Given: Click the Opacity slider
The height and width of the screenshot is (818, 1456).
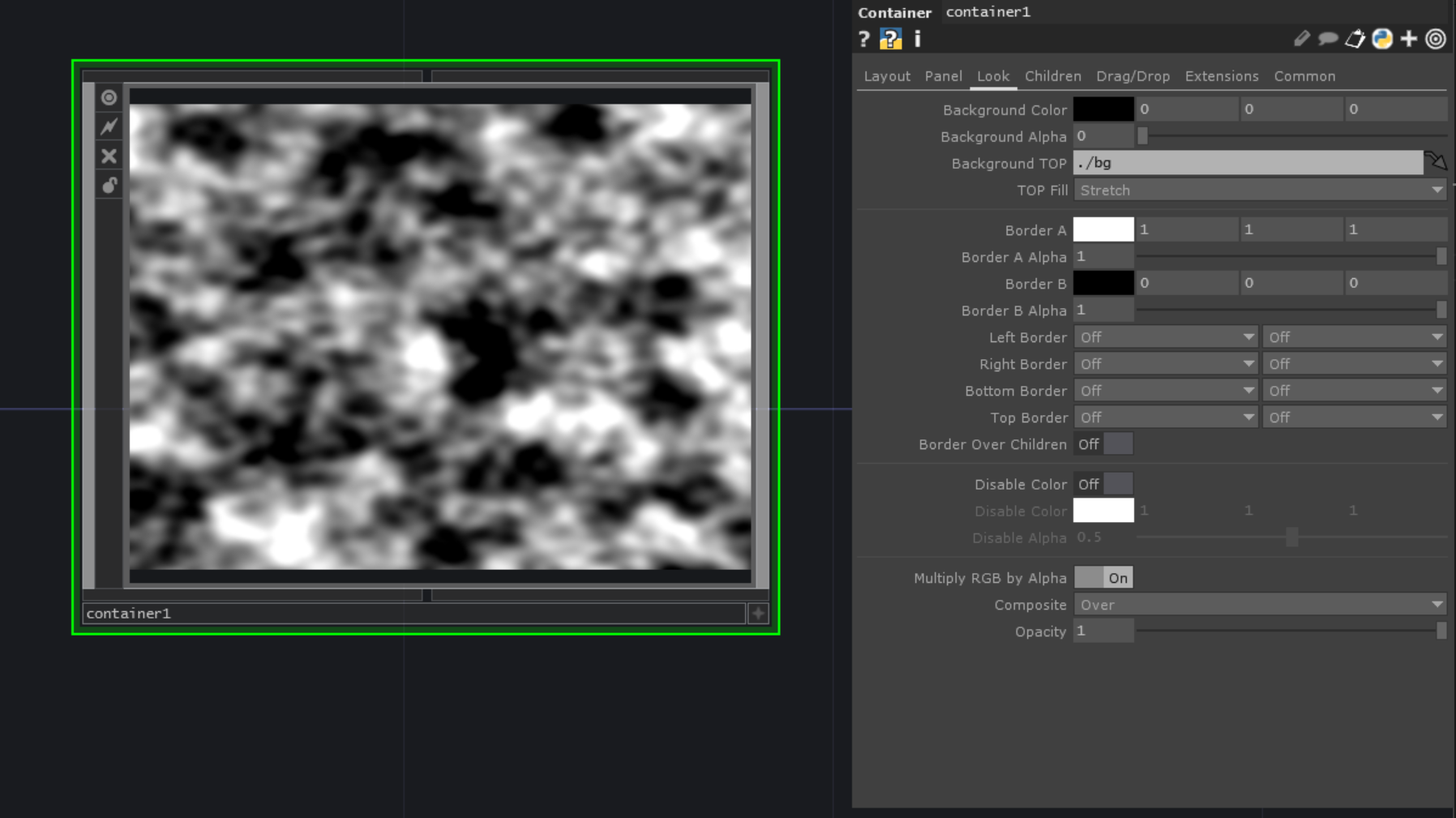Looking at the screenshot, I should click(x=1291, y=632).
